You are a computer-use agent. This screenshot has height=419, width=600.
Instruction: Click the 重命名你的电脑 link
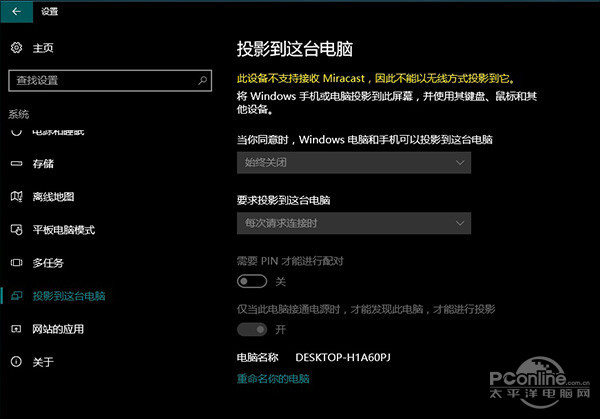coord(273,379)
